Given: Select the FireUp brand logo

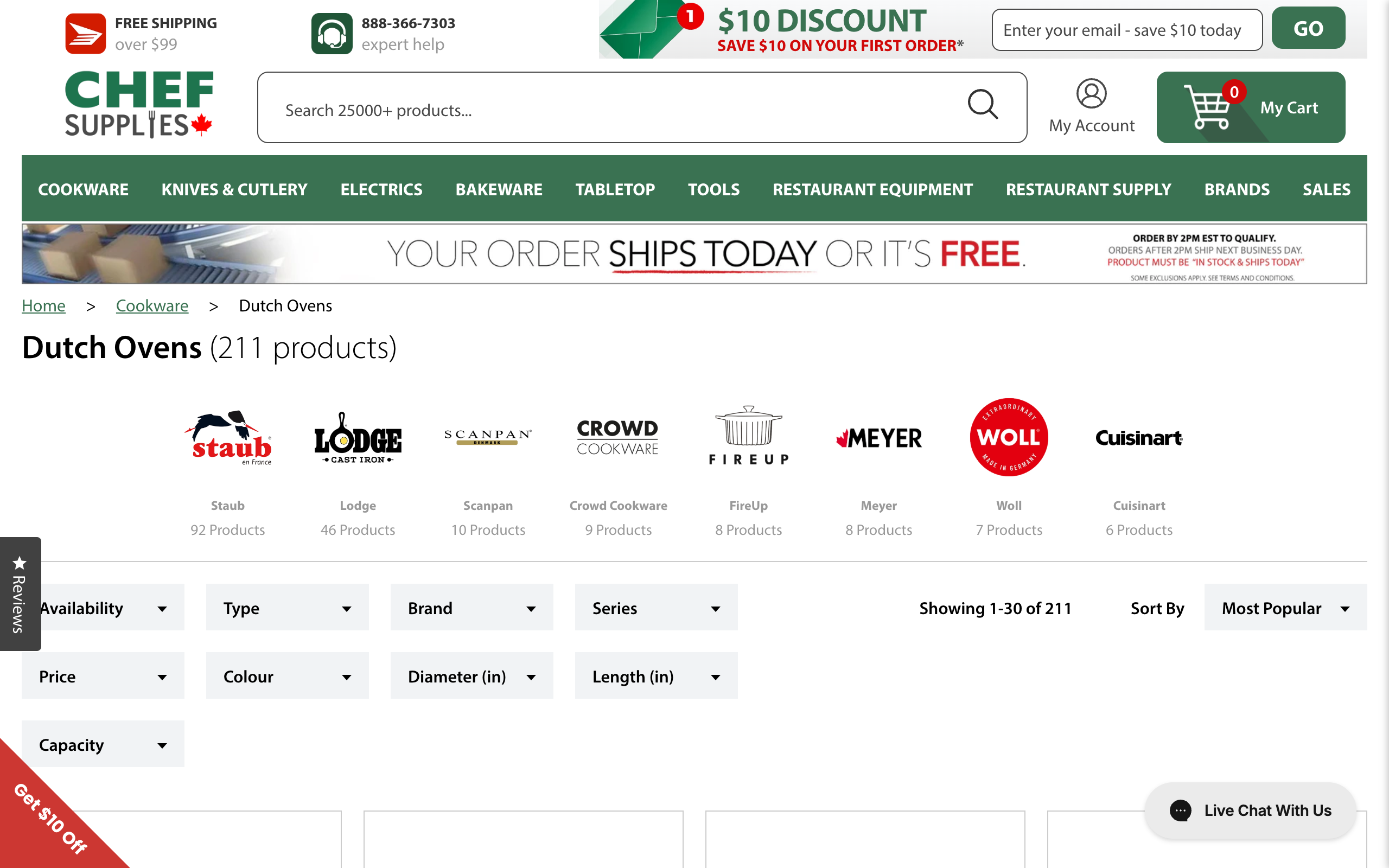Looking at the screenshot, I should (x=748, y=435).
